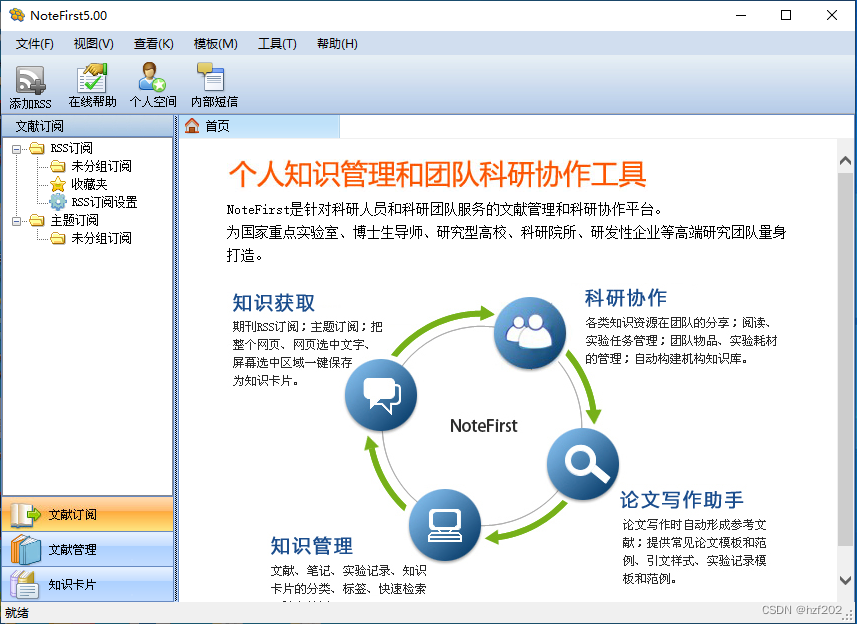This screenshot has width=857, height=624.
Task: Click the computer icon for knowledge management
Action: click(444, 523)
